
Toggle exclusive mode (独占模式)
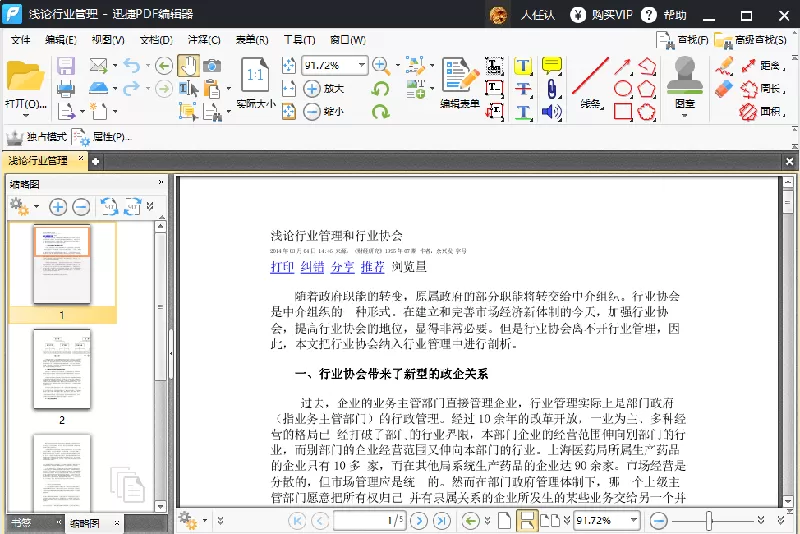pyautogui.click(x=36, y=137)
